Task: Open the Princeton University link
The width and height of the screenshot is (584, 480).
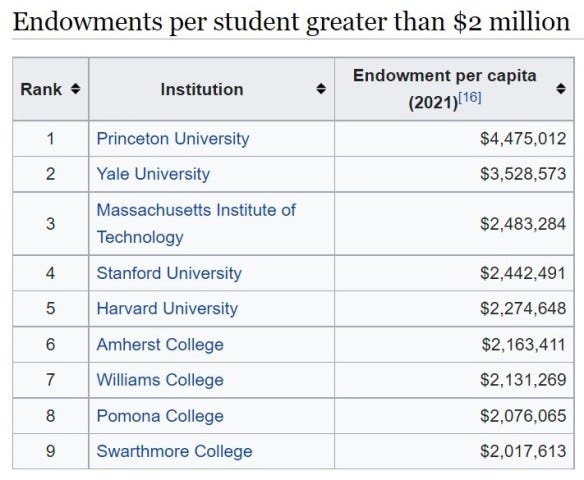Action: point(173,139)
